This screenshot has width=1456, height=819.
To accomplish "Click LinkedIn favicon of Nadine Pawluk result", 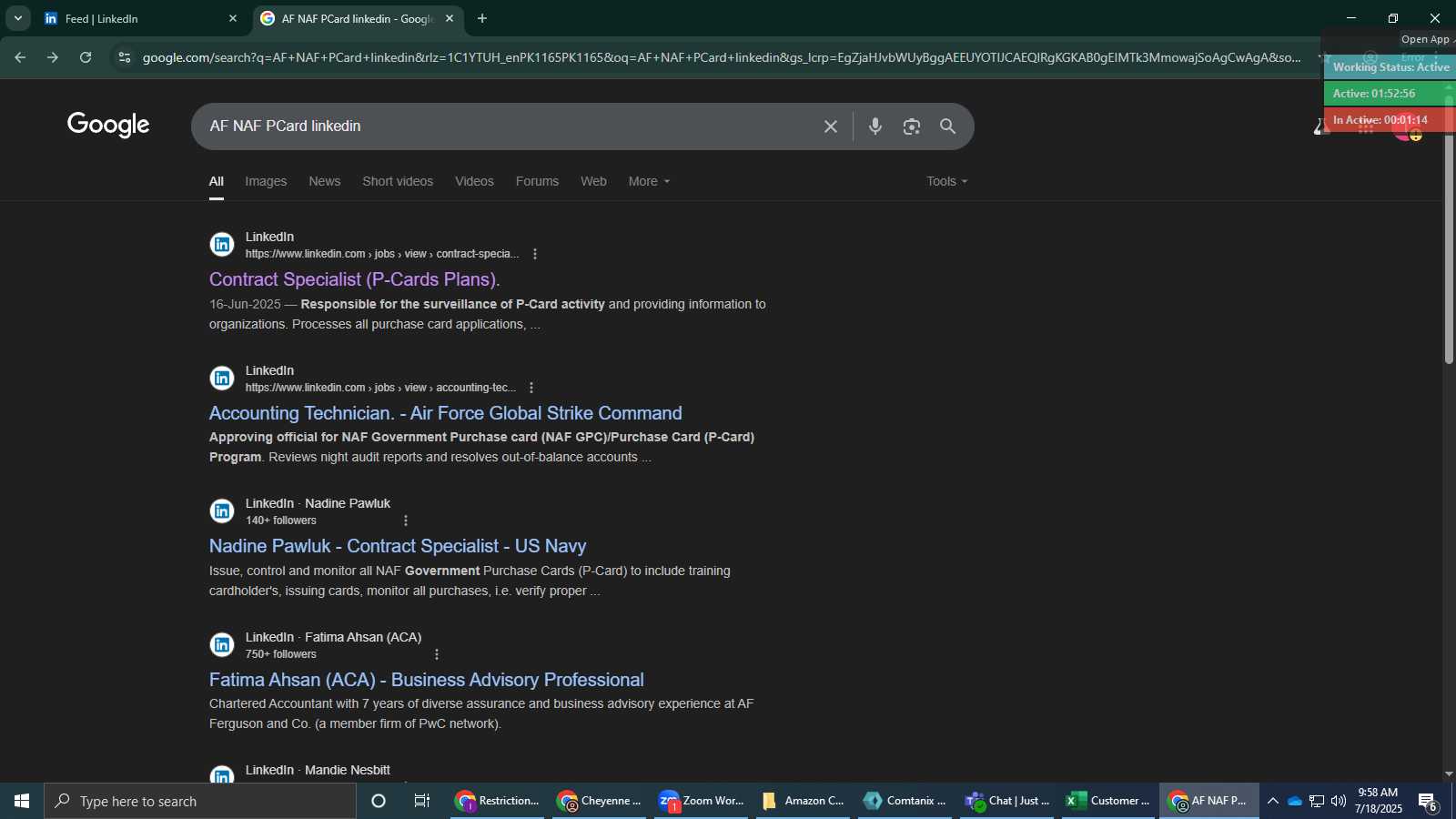I will pos(222,511).
